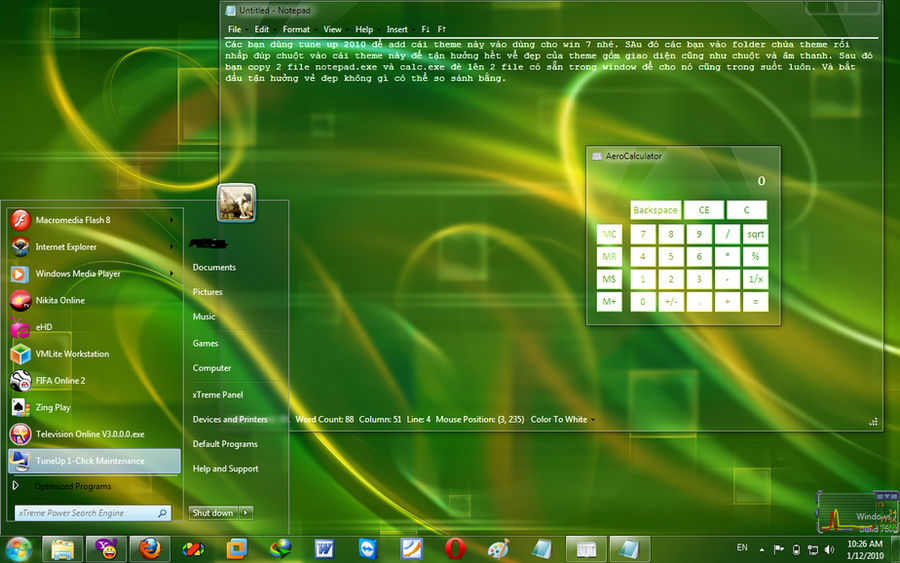Open Notepad Help menu

(x=364, y=29)
